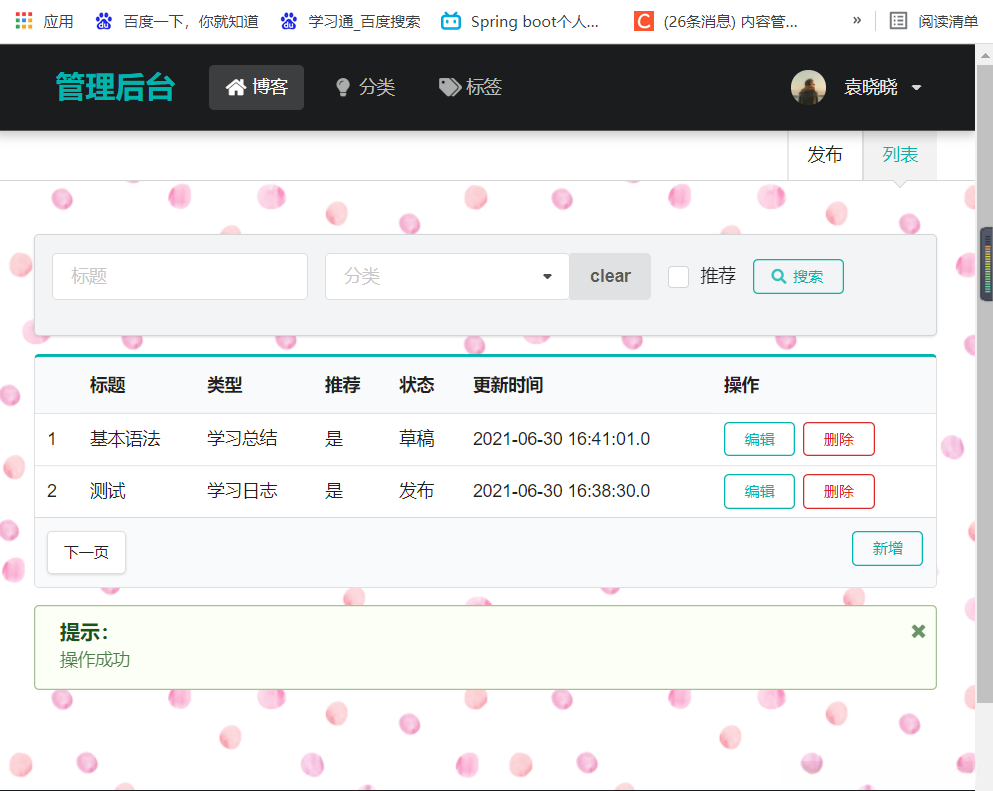Click the 学习日志 type cell
Image resolution: width=993 pixels, height=791 pixels.
coord(242,491)
